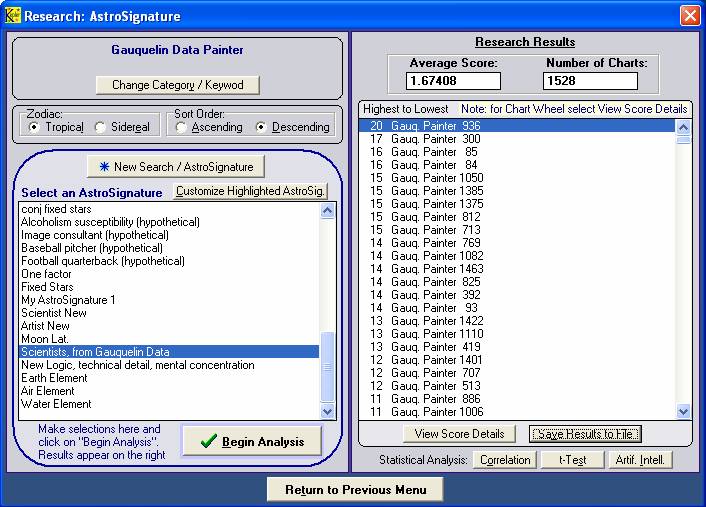Open Artif. Intell. analysis

[x=640, y=460]
